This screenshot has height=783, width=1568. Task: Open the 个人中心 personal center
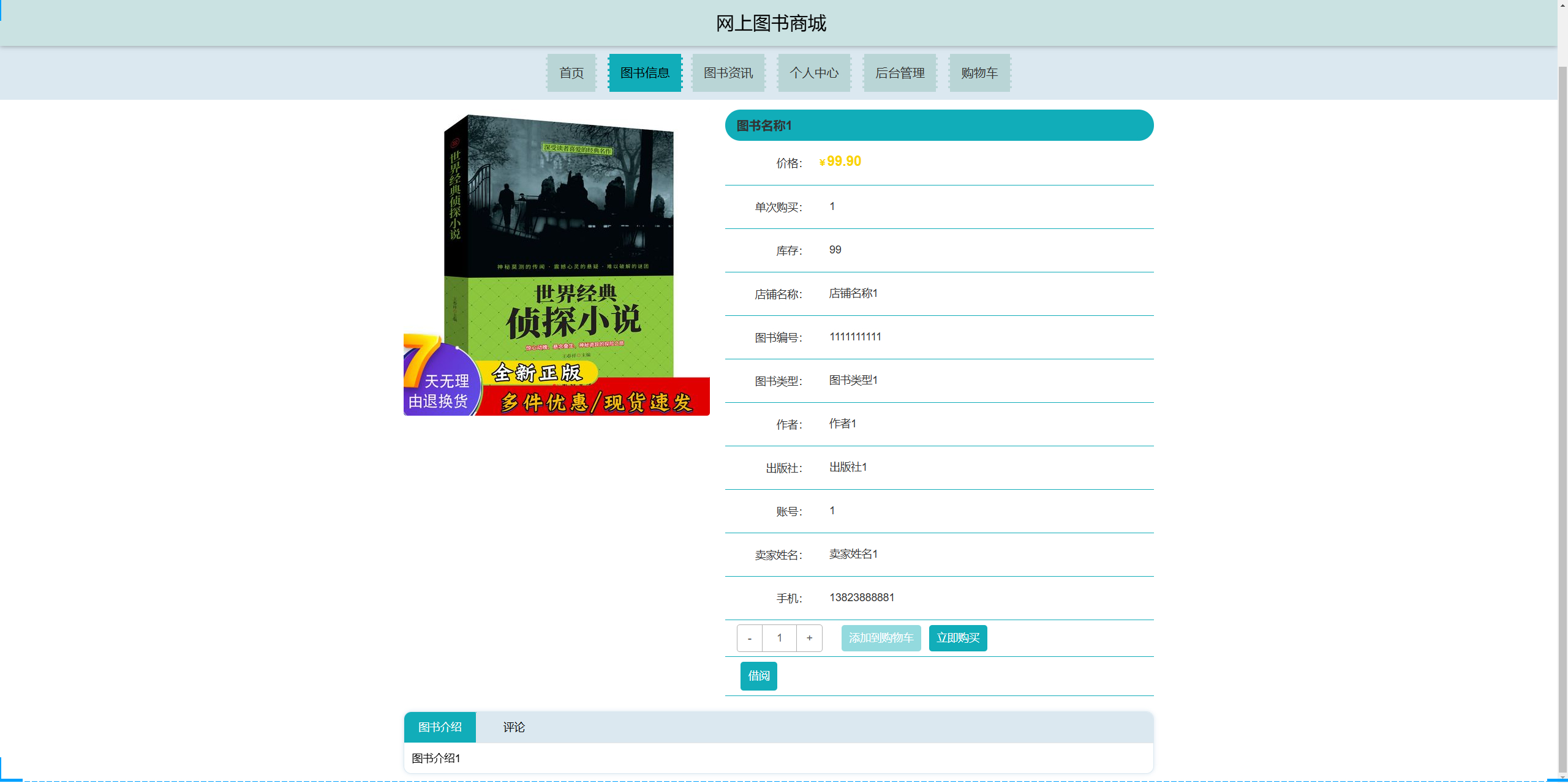[x=814, y=73]
